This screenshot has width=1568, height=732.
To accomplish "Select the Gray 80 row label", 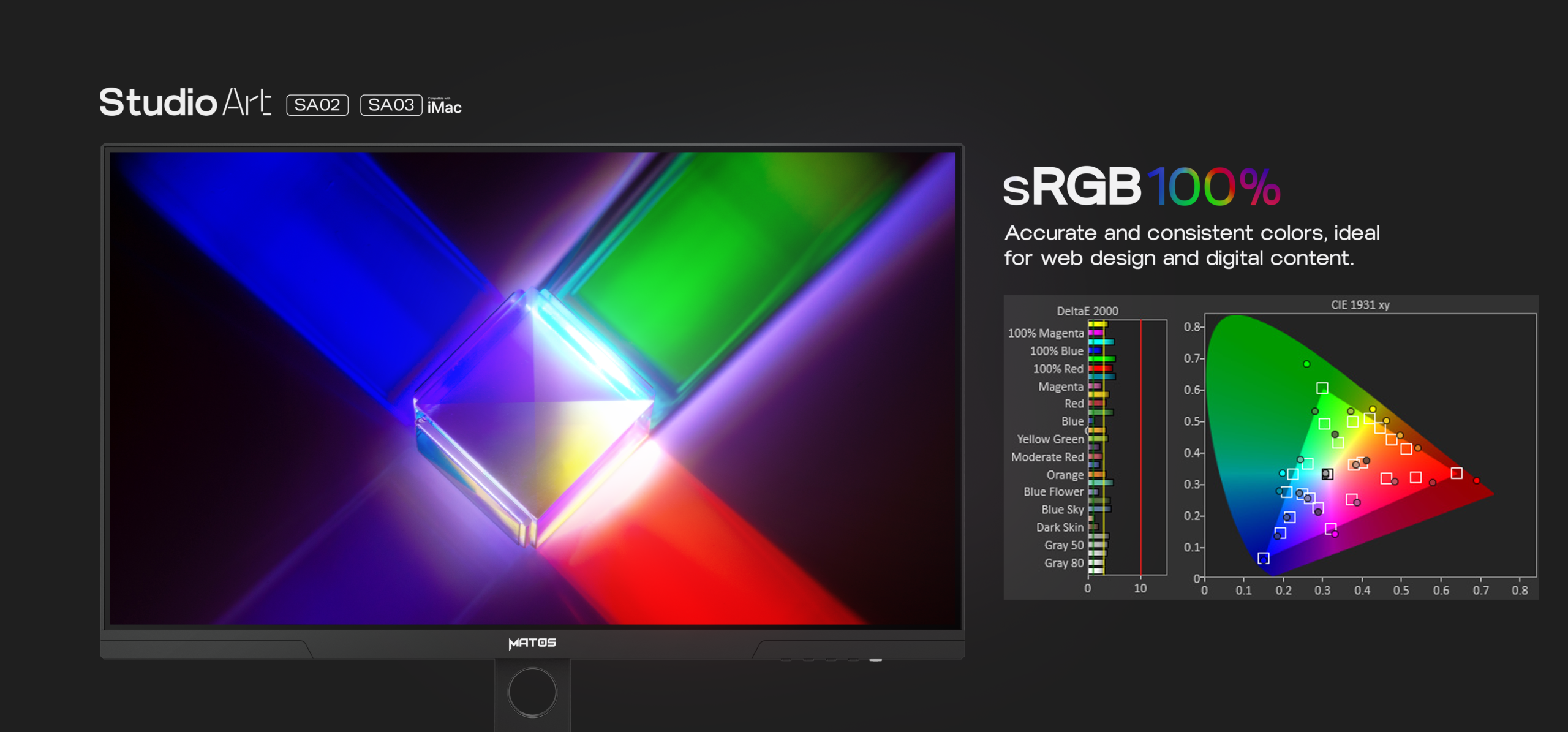I will click(x=1064, y=563).
